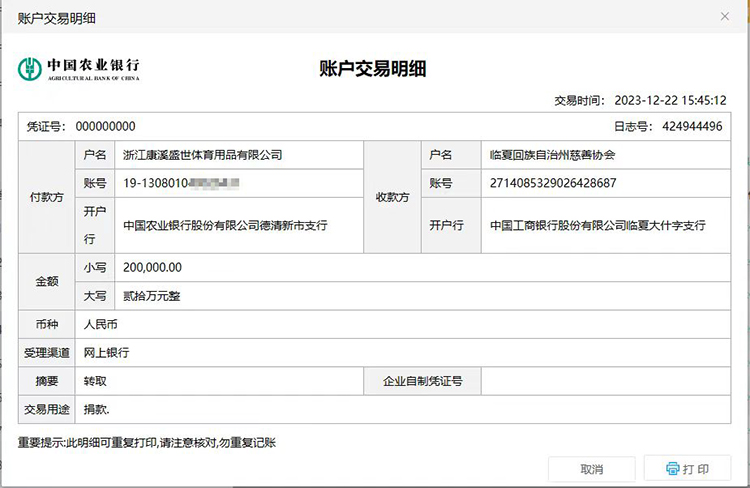Select the amount 200,000.00

[153, 267]
